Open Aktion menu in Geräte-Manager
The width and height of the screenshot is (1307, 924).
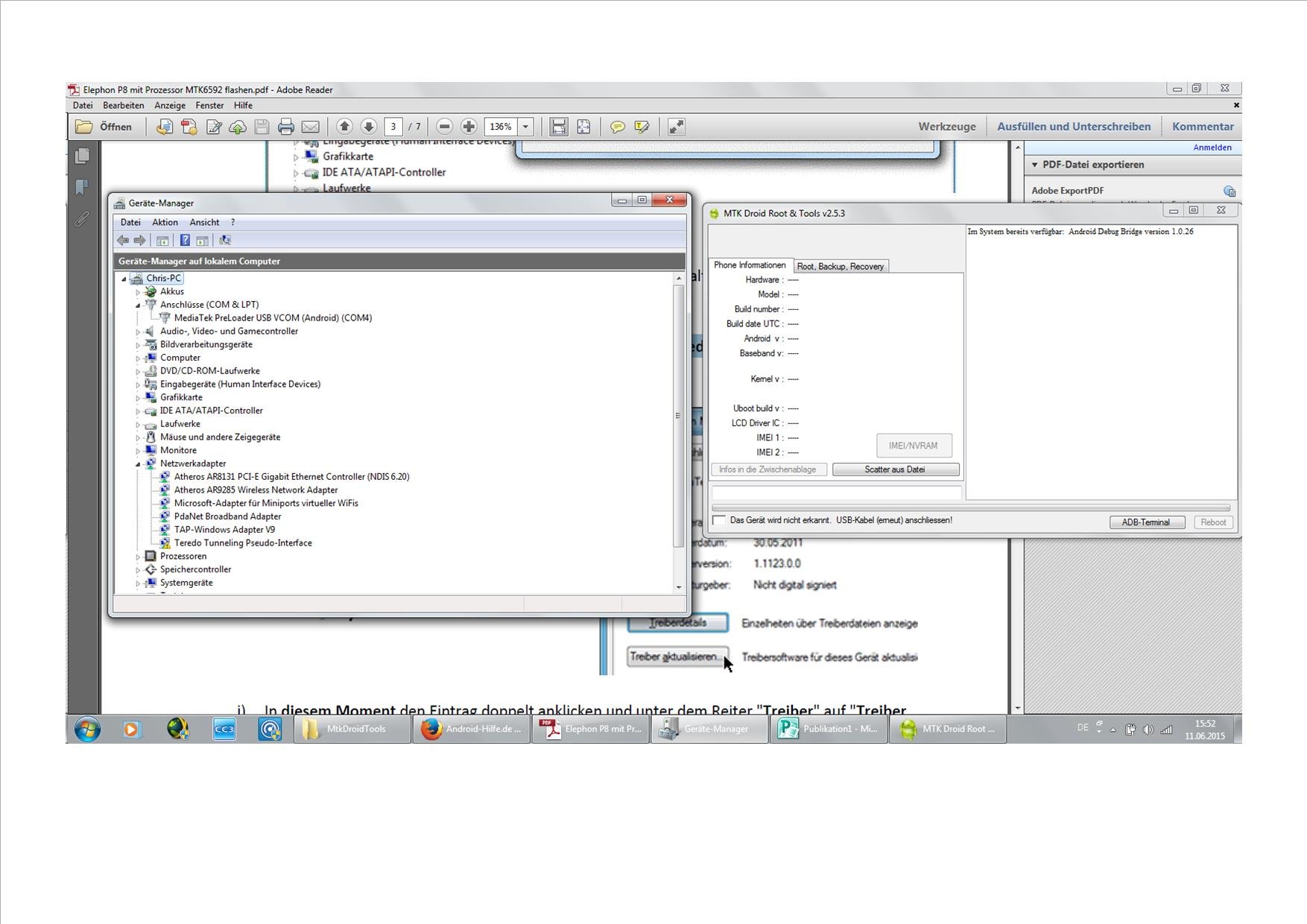(165, 222)
